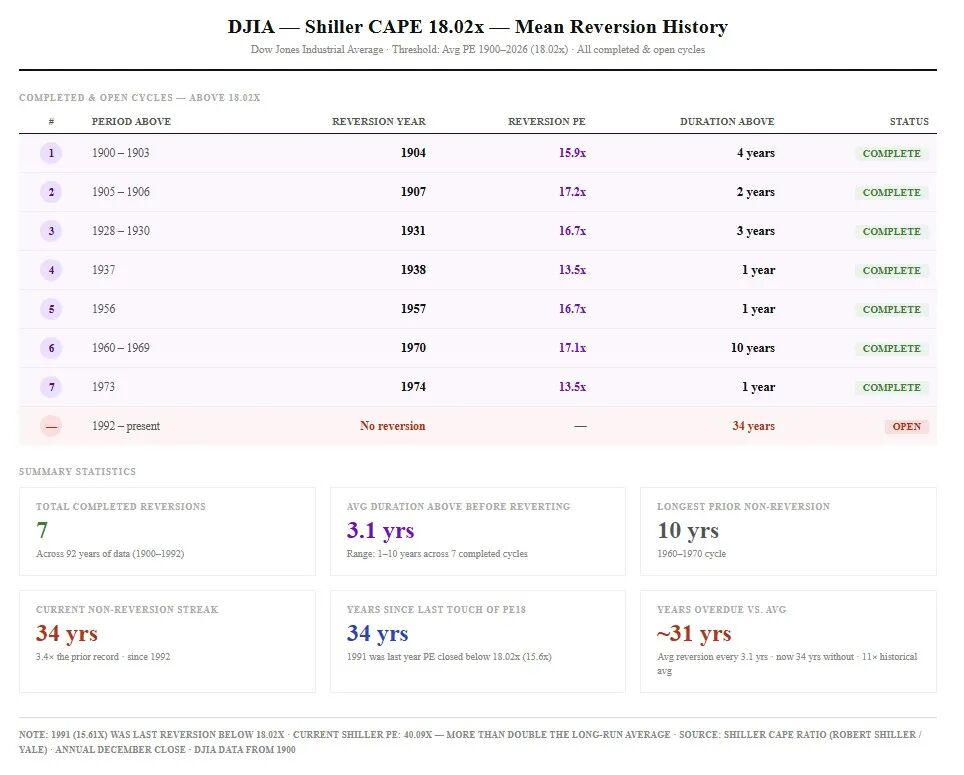Click the number 3 row badge
964x775 pixels.
[51, 231]
